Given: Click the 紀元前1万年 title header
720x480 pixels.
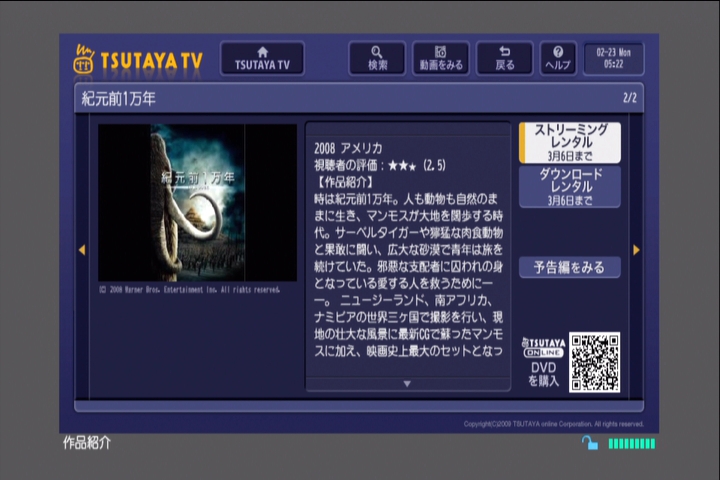Looking at the screenshot, I should (x=118, y=98).
